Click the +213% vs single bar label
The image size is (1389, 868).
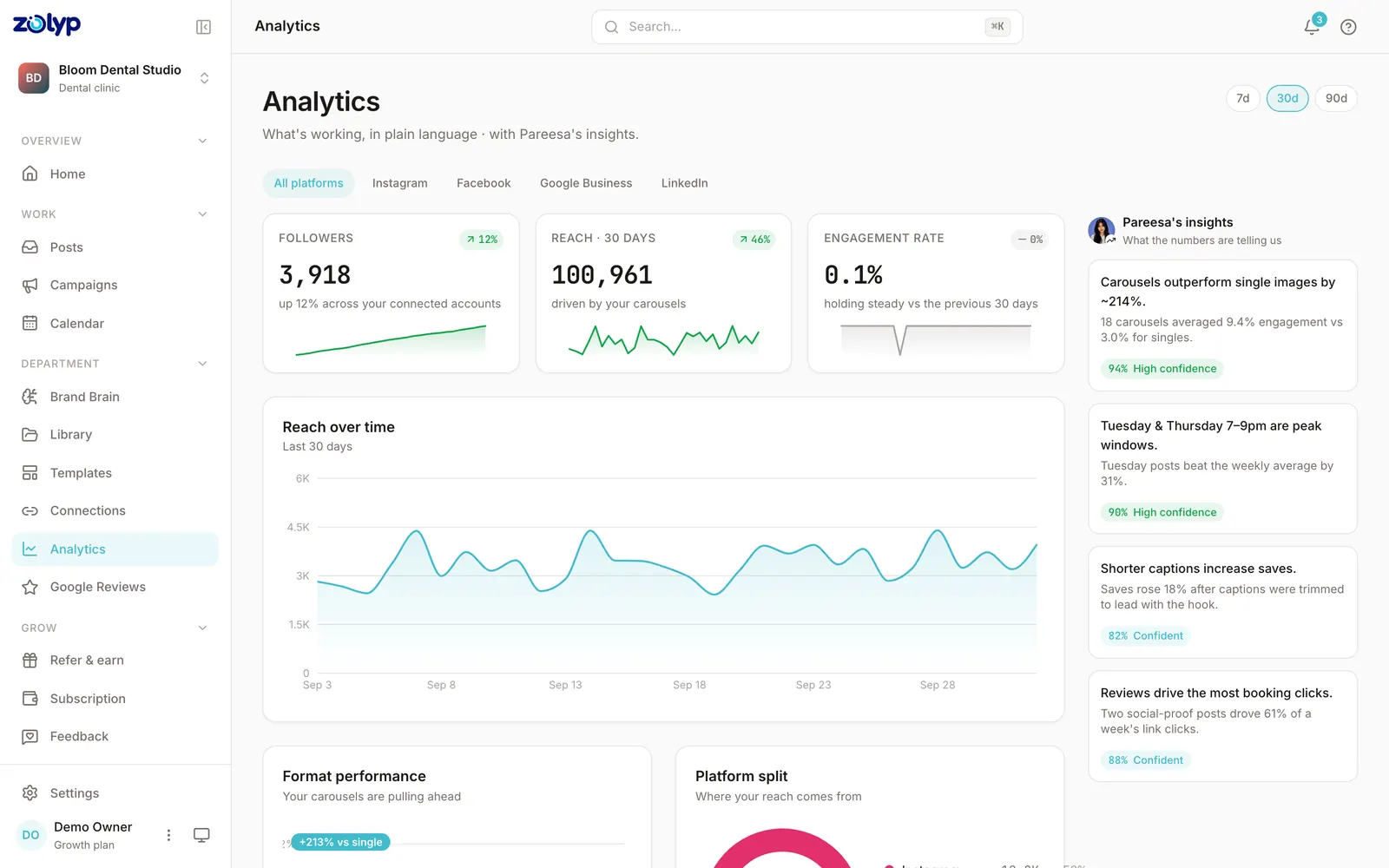click(340, 842)
